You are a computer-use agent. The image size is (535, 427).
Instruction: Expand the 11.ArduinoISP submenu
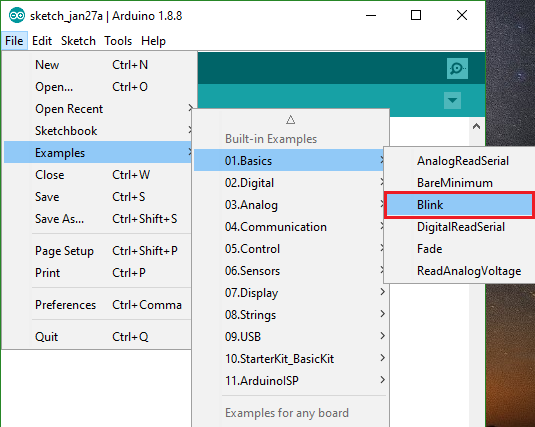290,380
